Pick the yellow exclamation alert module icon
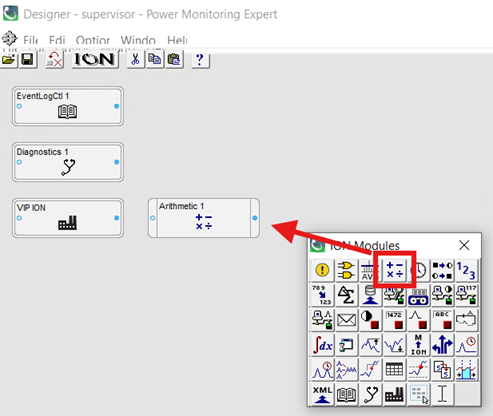This screenshot has height=416, width=493. (x=322, y=270)
